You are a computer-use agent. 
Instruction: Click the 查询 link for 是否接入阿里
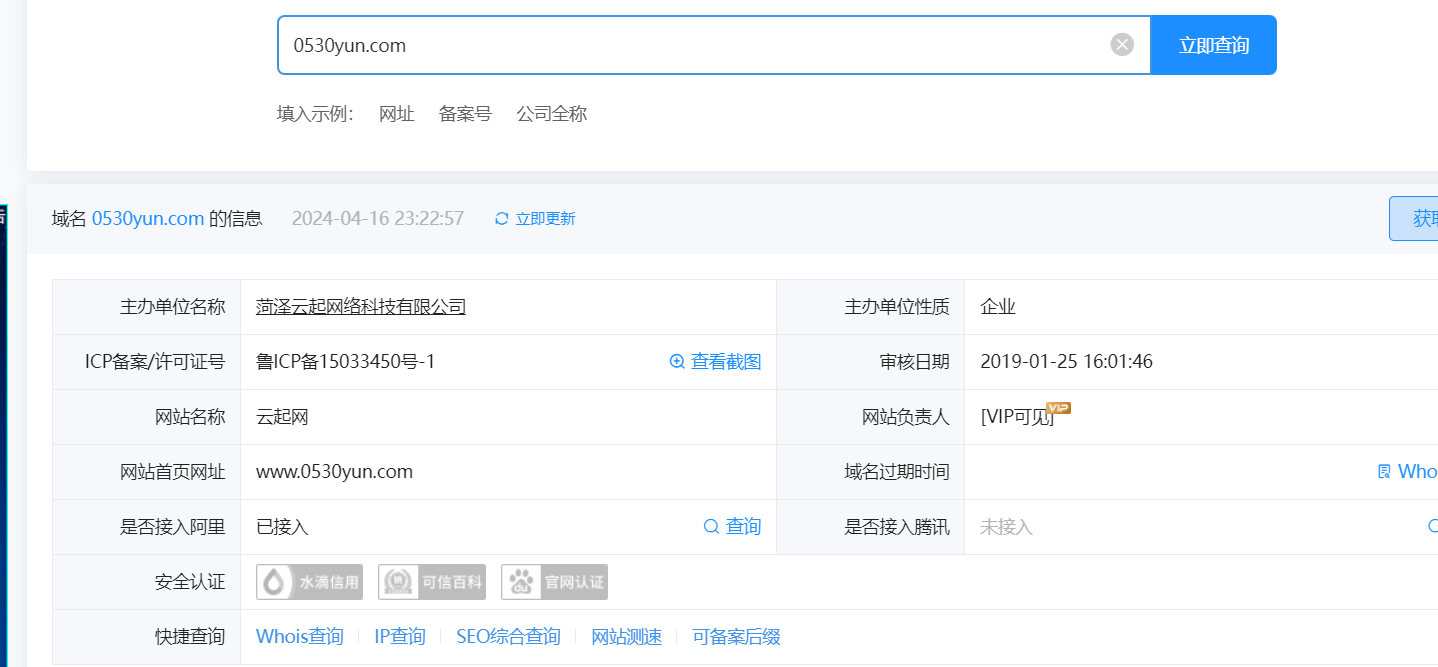click(x=743, y=527)
